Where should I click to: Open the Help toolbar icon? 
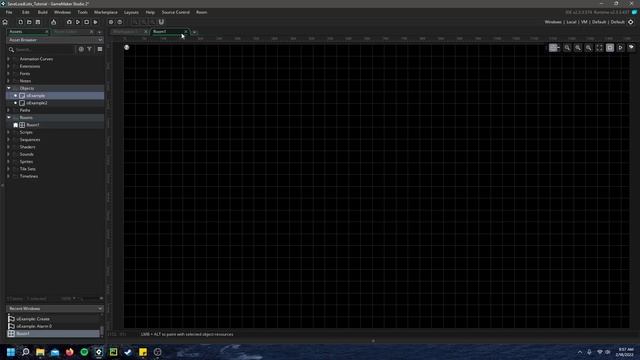click(x=120, y=22)
